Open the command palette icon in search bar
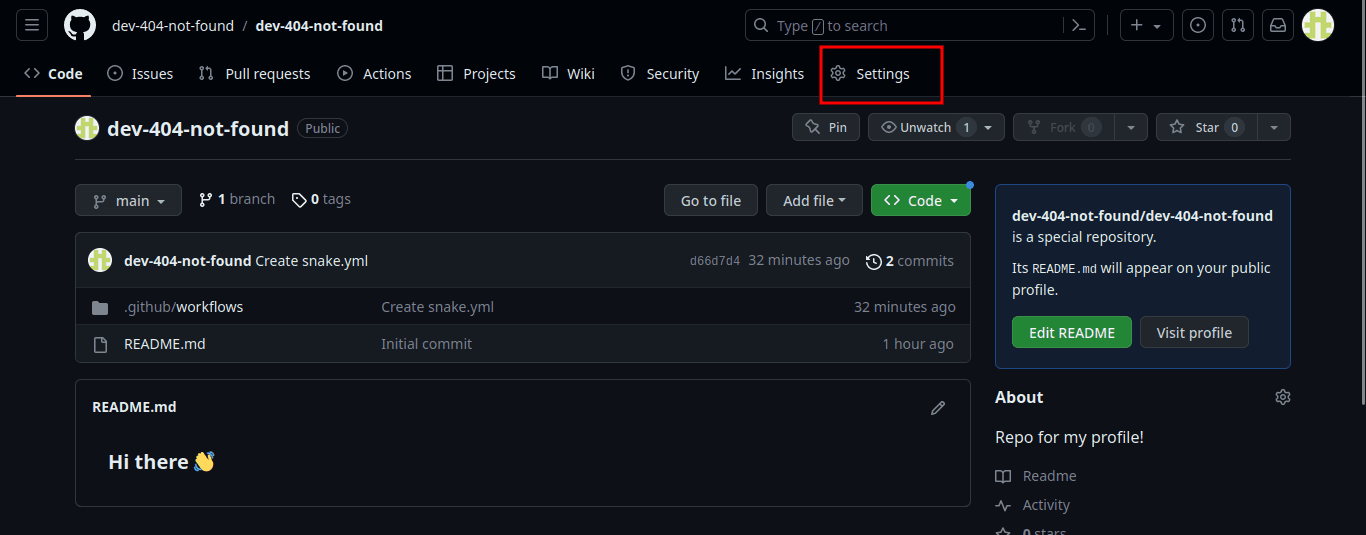 (x=1079, y=26)
